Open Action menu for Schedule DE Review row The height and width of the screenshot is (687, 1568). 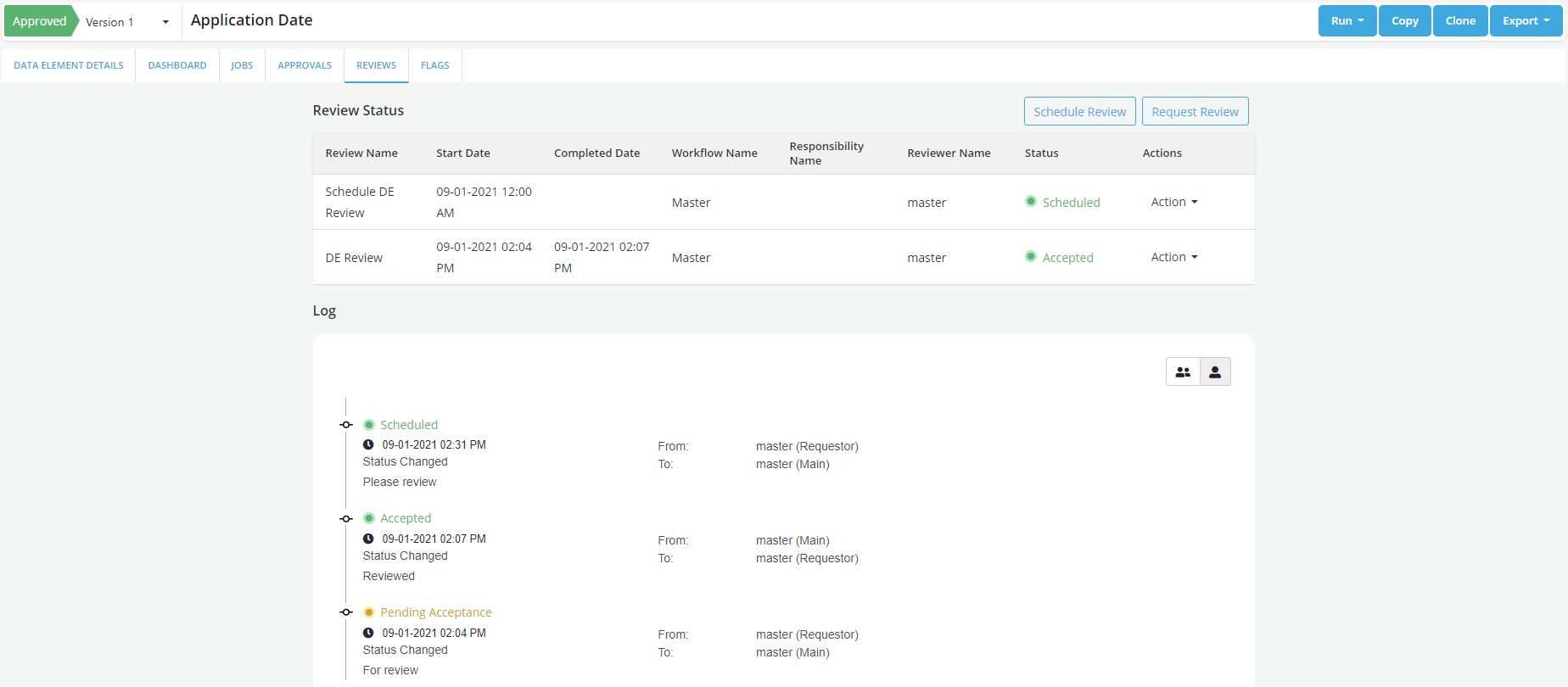click(1173, 202)
